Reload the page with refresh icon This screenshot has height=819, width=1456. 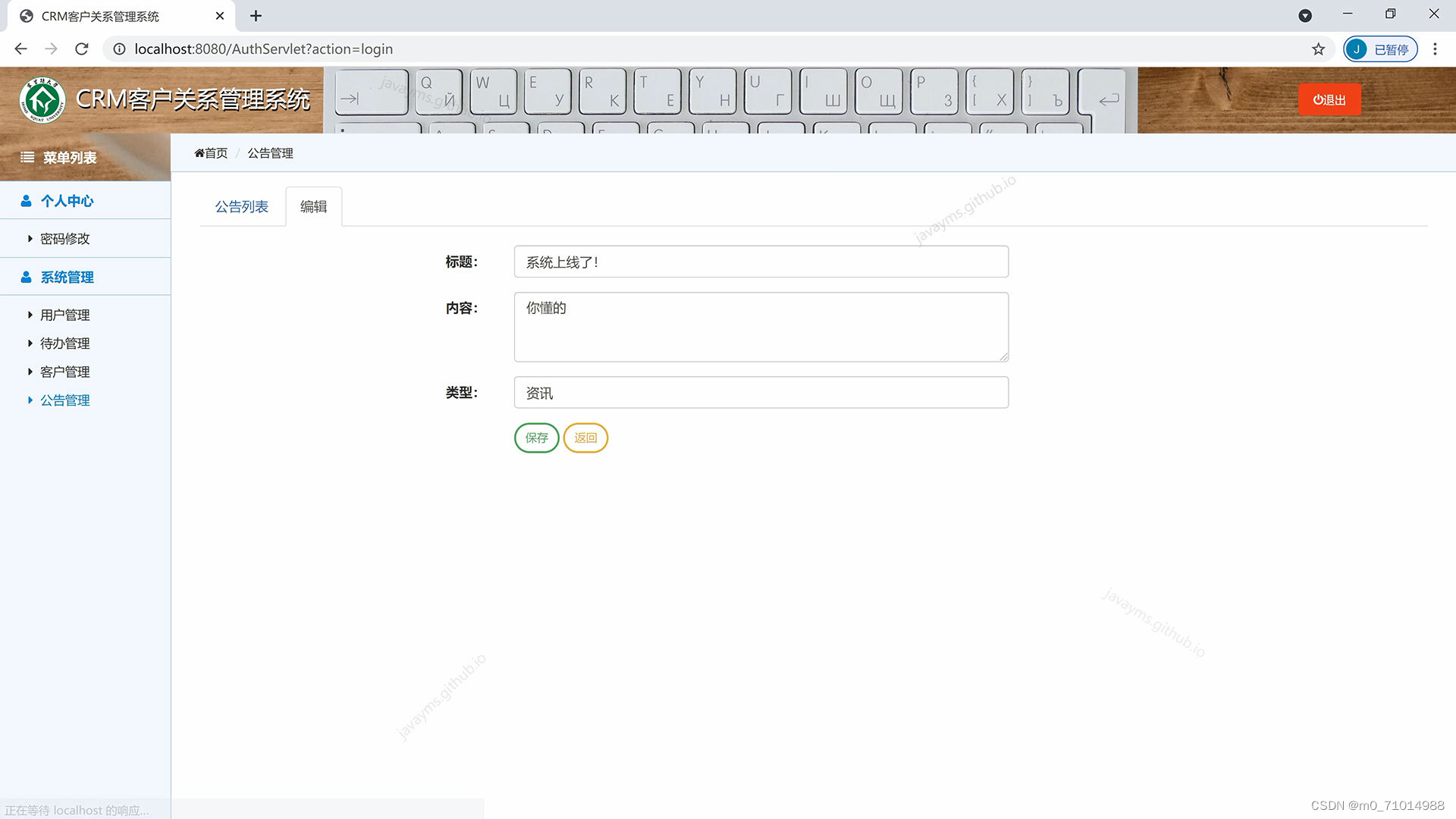(x=82, y=49)
